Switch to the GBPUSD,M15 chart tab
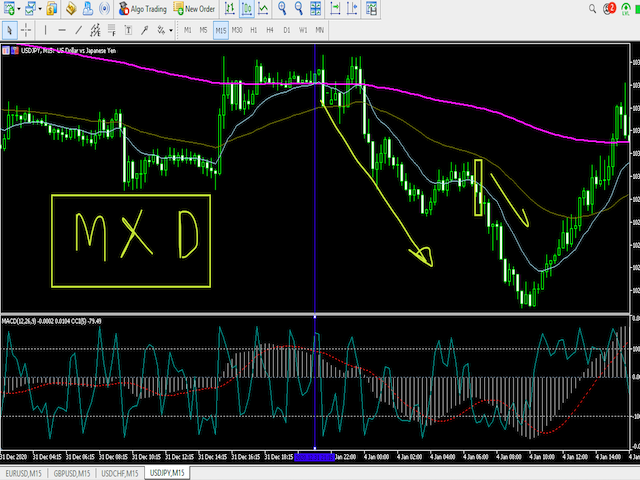Screen dimensions: 640x480 click(72, 473)
